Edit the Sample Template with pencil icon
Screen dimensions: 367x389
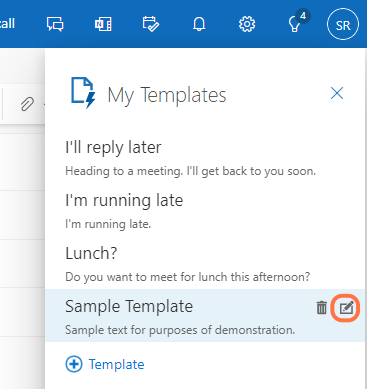pos(346,308)
